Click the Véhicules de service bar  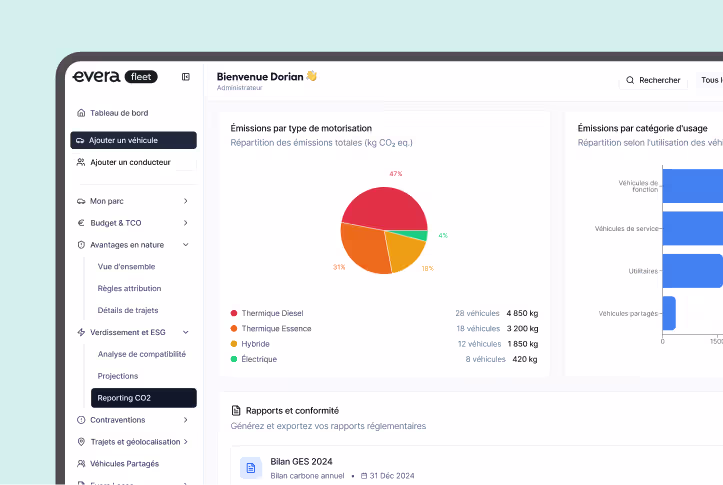click(693, 228)
